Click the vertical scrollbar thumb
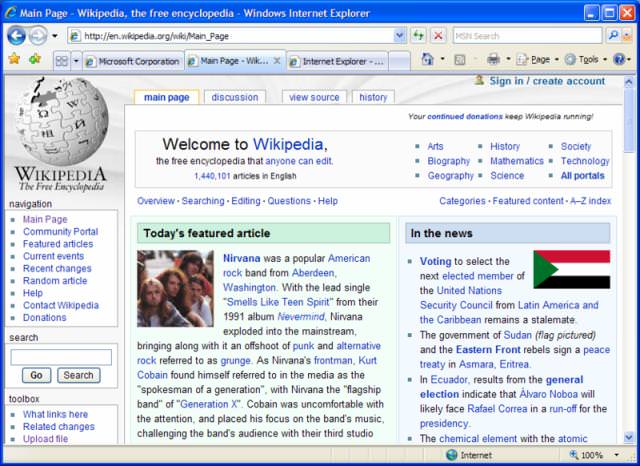The image size is (640, 466). pyautogui.click(x=629, y=120)
